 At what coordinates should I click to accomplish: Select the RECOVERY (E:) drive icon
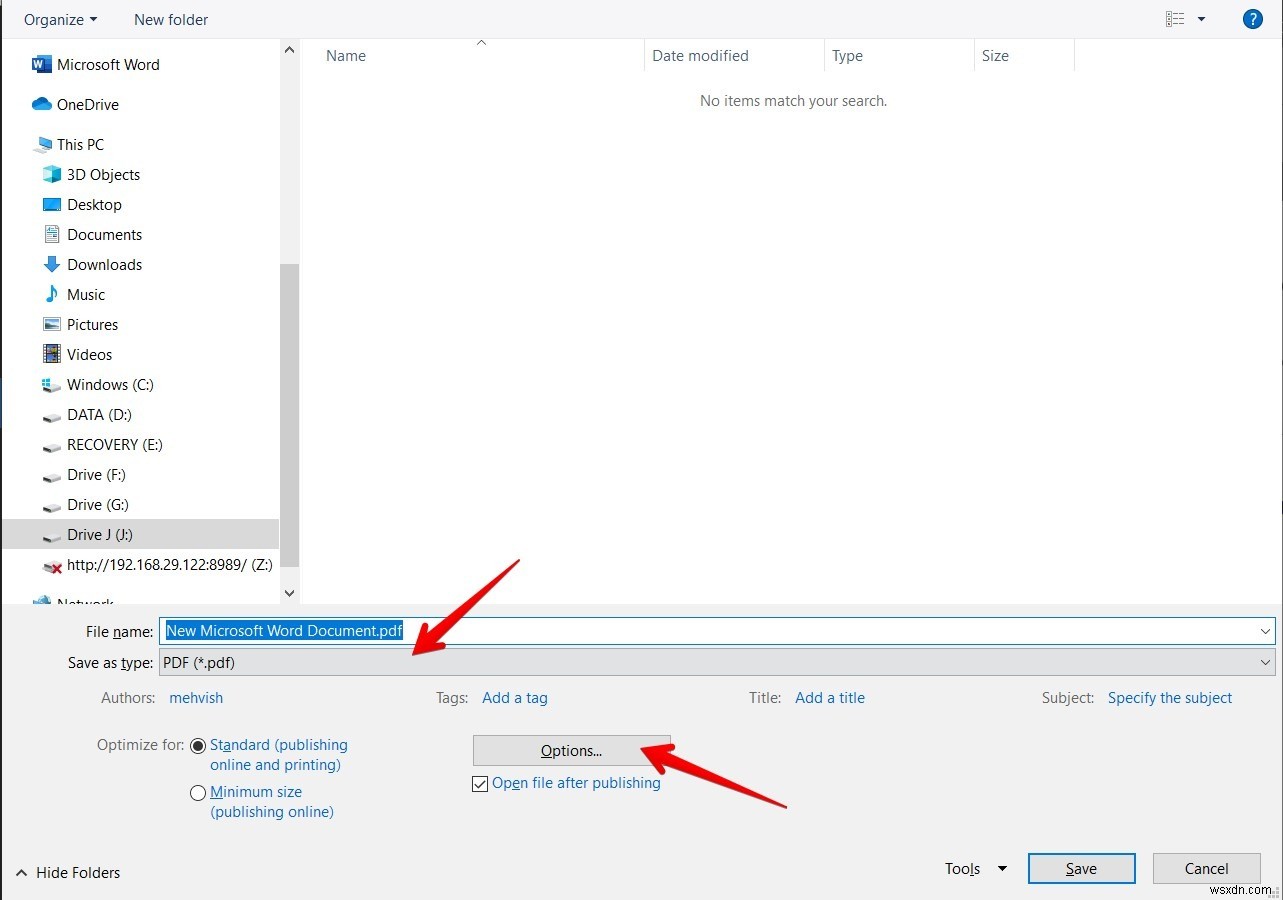coord(52,446)
